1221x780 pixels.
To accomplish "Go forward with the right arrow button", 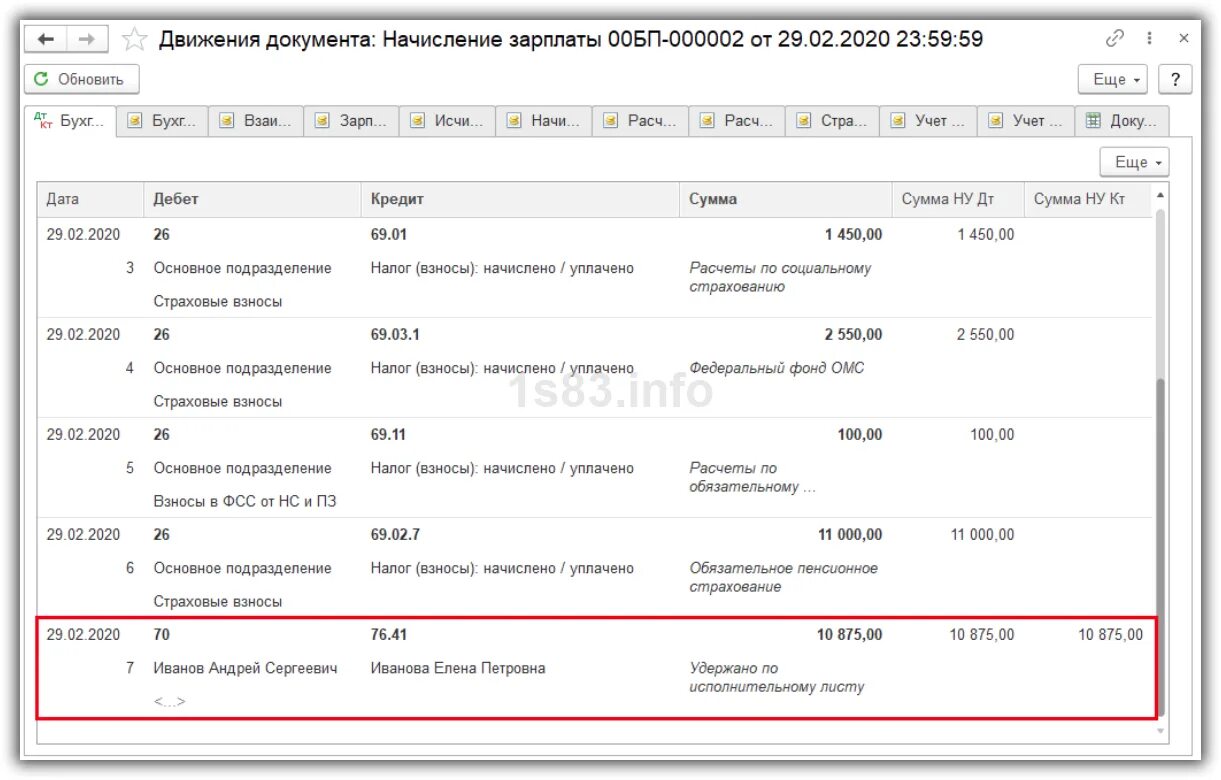I will [88, 40].
